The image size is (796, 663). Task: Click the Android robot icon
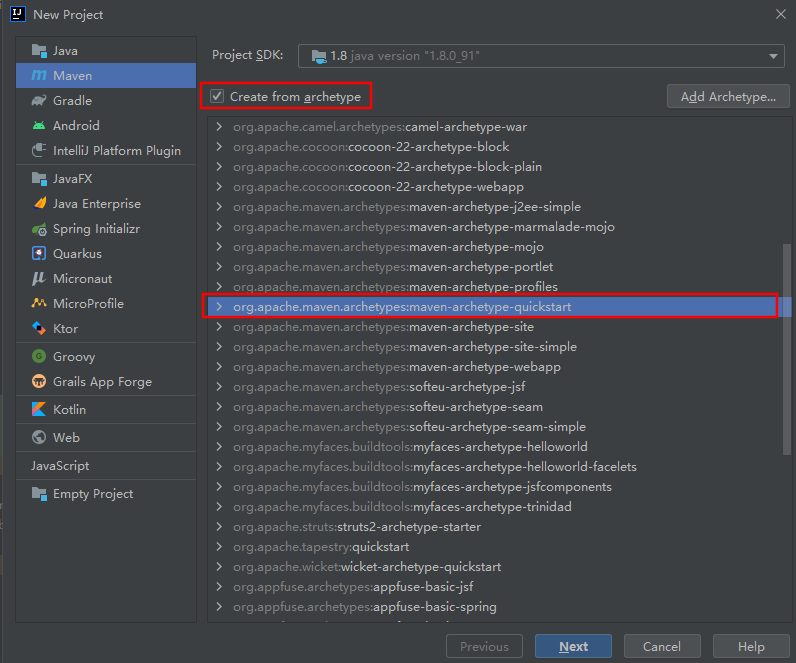(x=39, y=125)
